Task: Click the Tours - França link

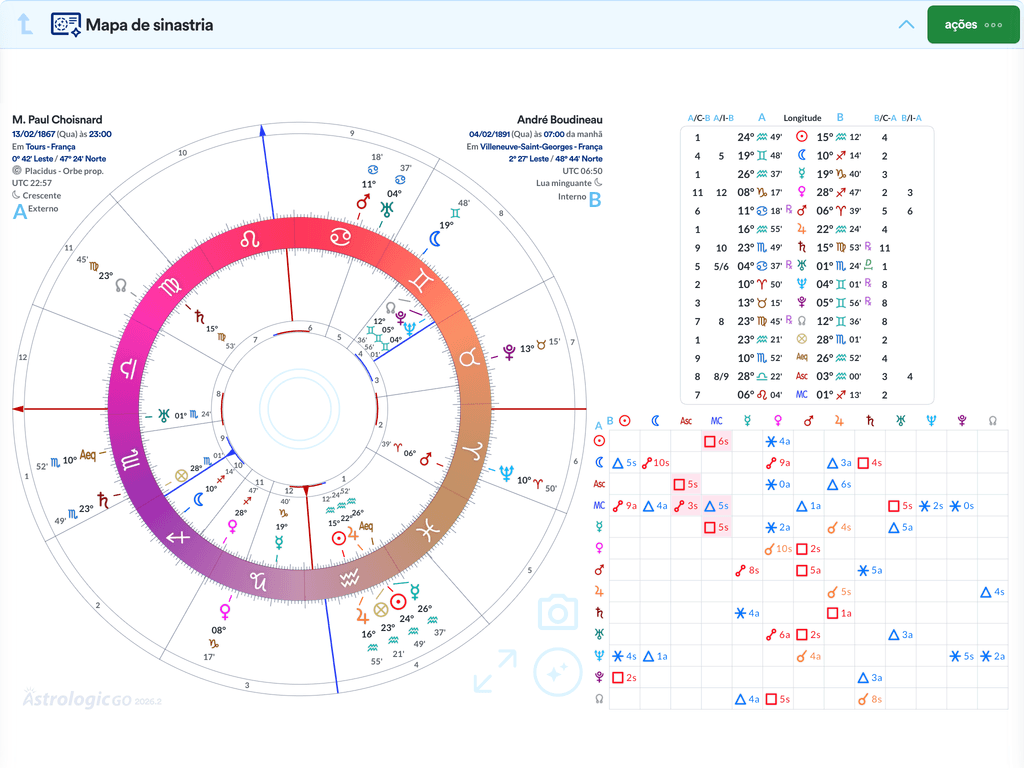Action: (50, 147)
